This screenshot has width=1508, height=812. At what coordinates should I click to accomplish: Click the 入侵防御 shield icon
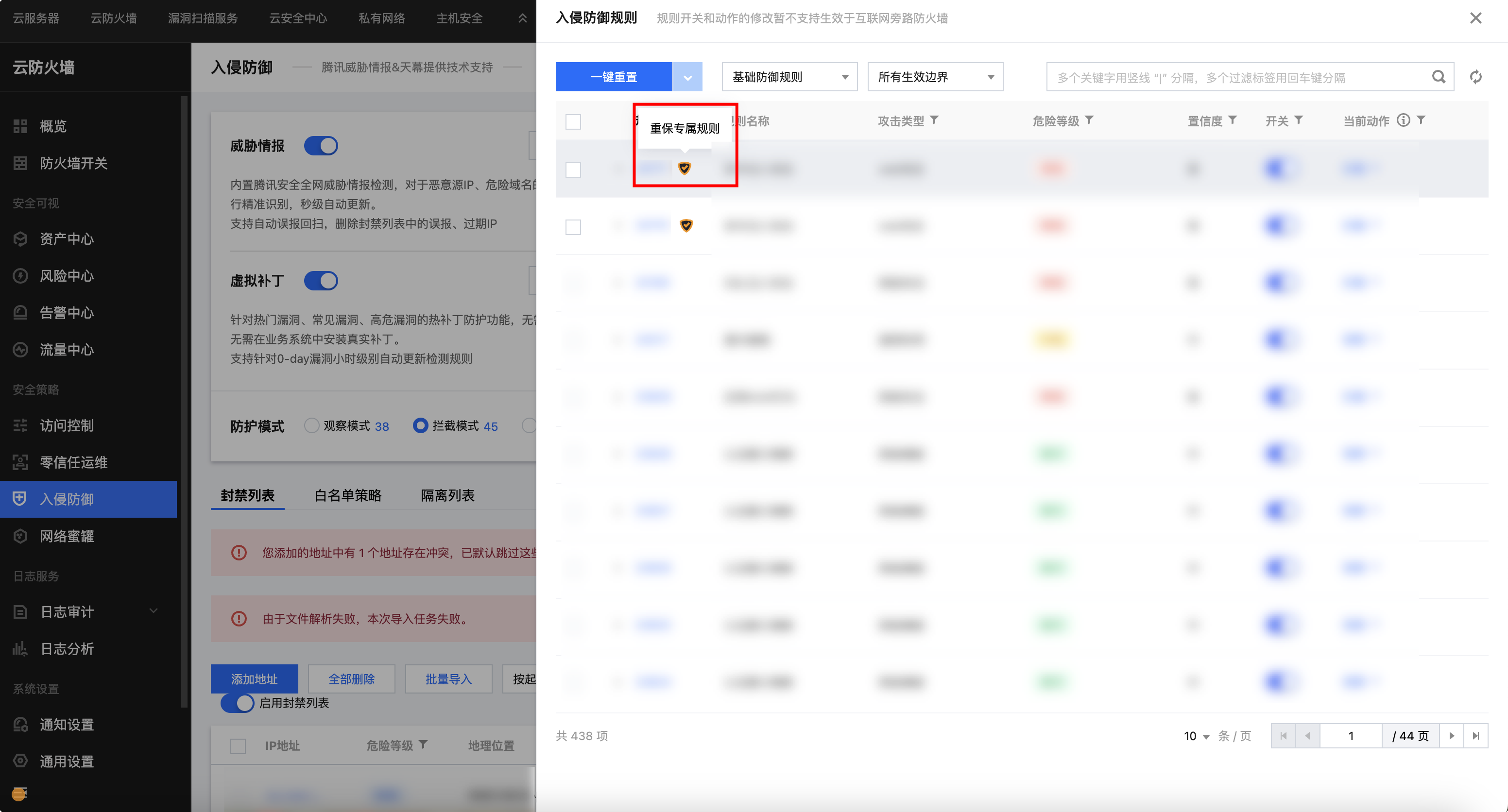(x=19, y=499)
